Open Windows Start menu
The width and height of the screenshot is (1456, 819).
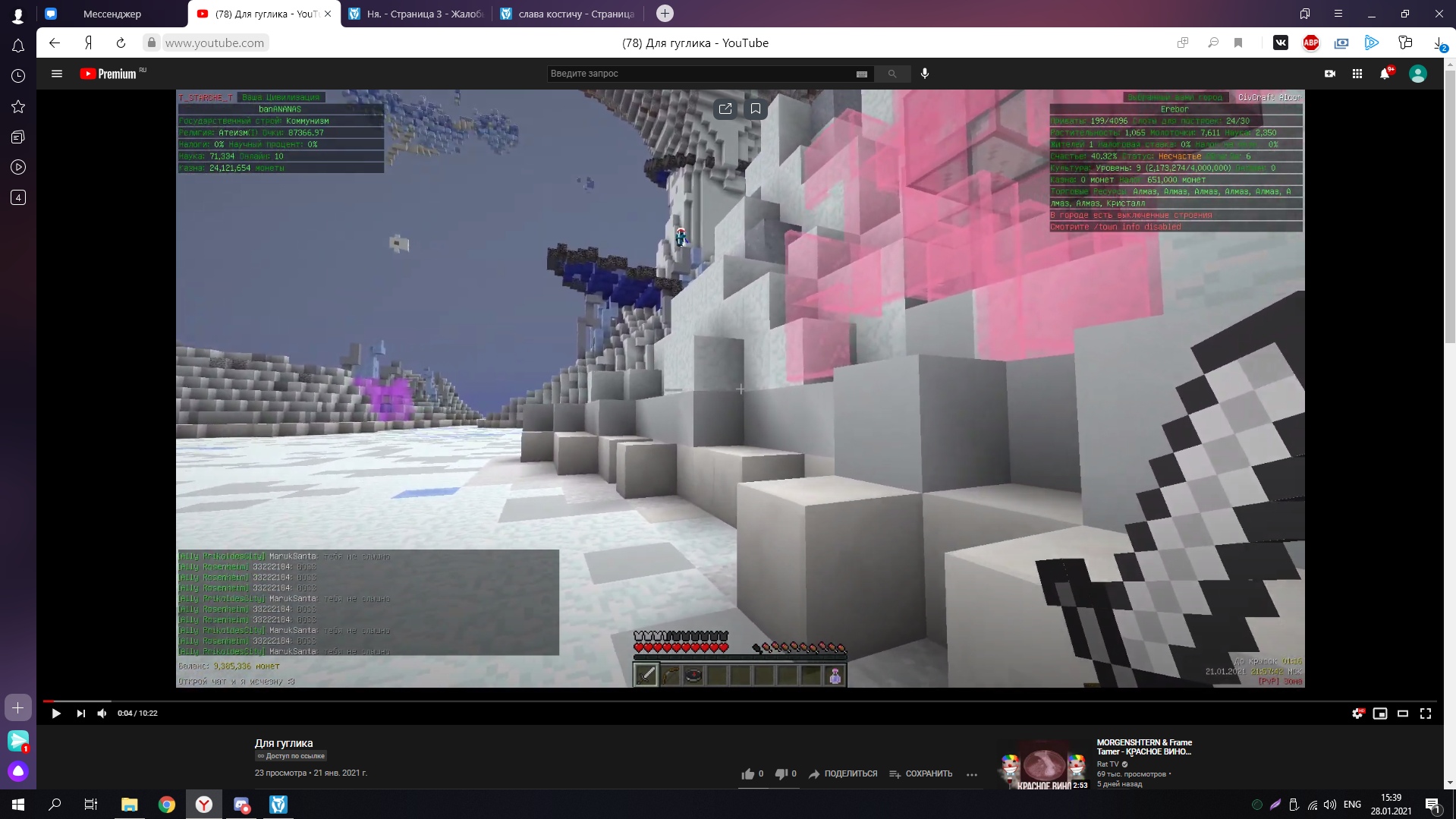pos(18,805)
